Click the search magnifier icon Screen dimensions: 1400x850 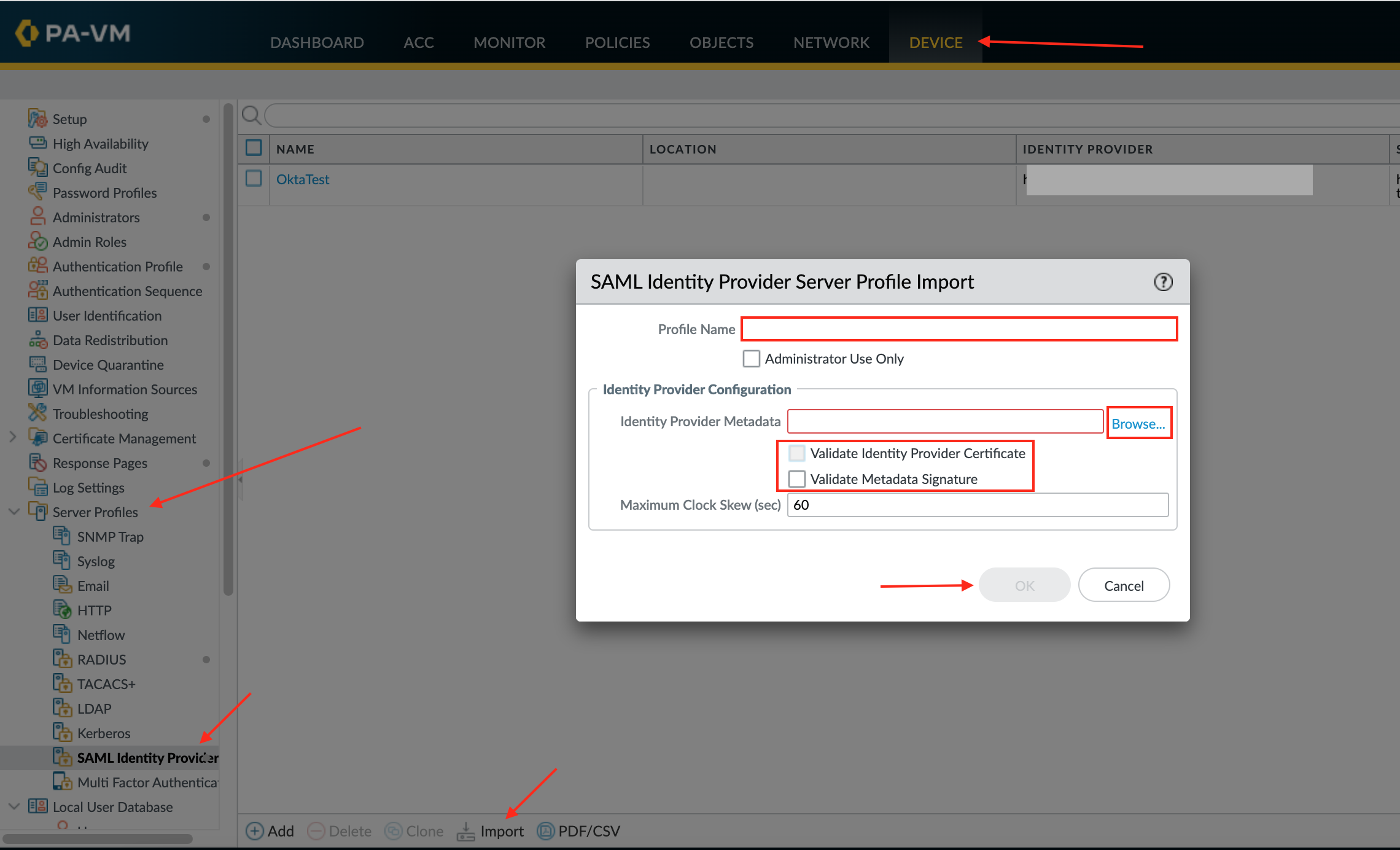251,115
